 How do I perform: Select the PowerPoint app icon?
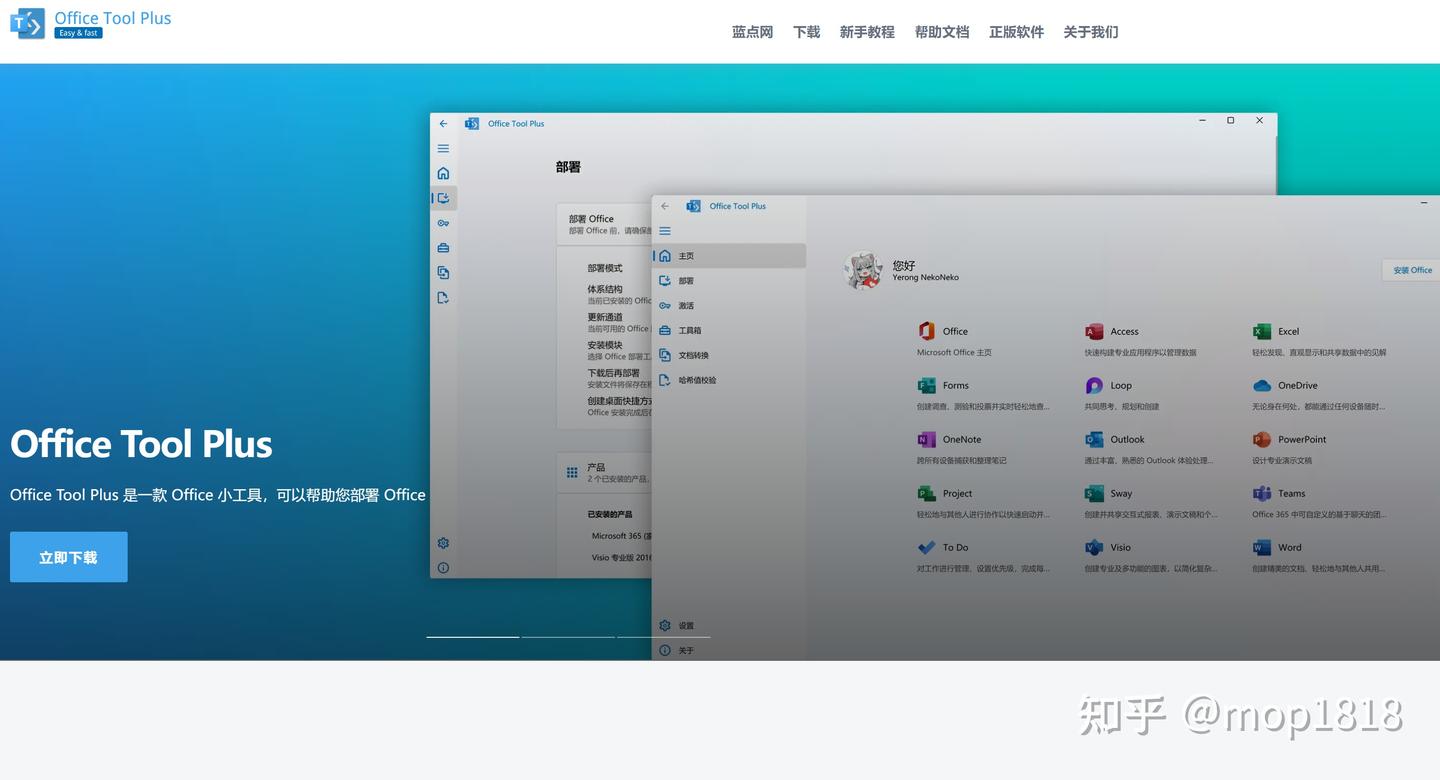[1261, 439]
